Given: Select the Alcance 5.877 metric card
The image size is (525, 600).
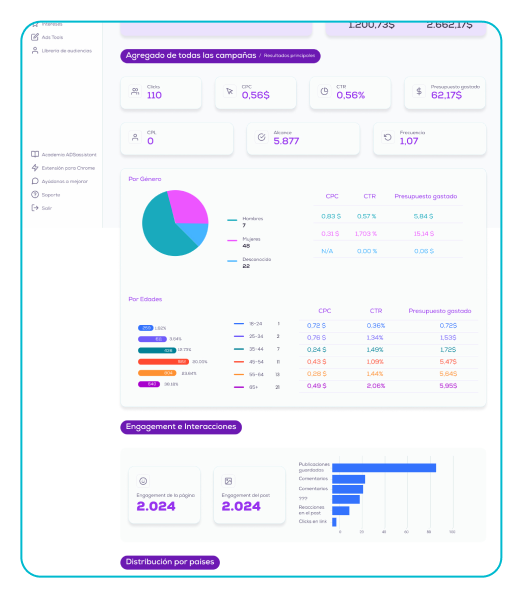Looking at the screenshot, I should [x=303, y=139].
